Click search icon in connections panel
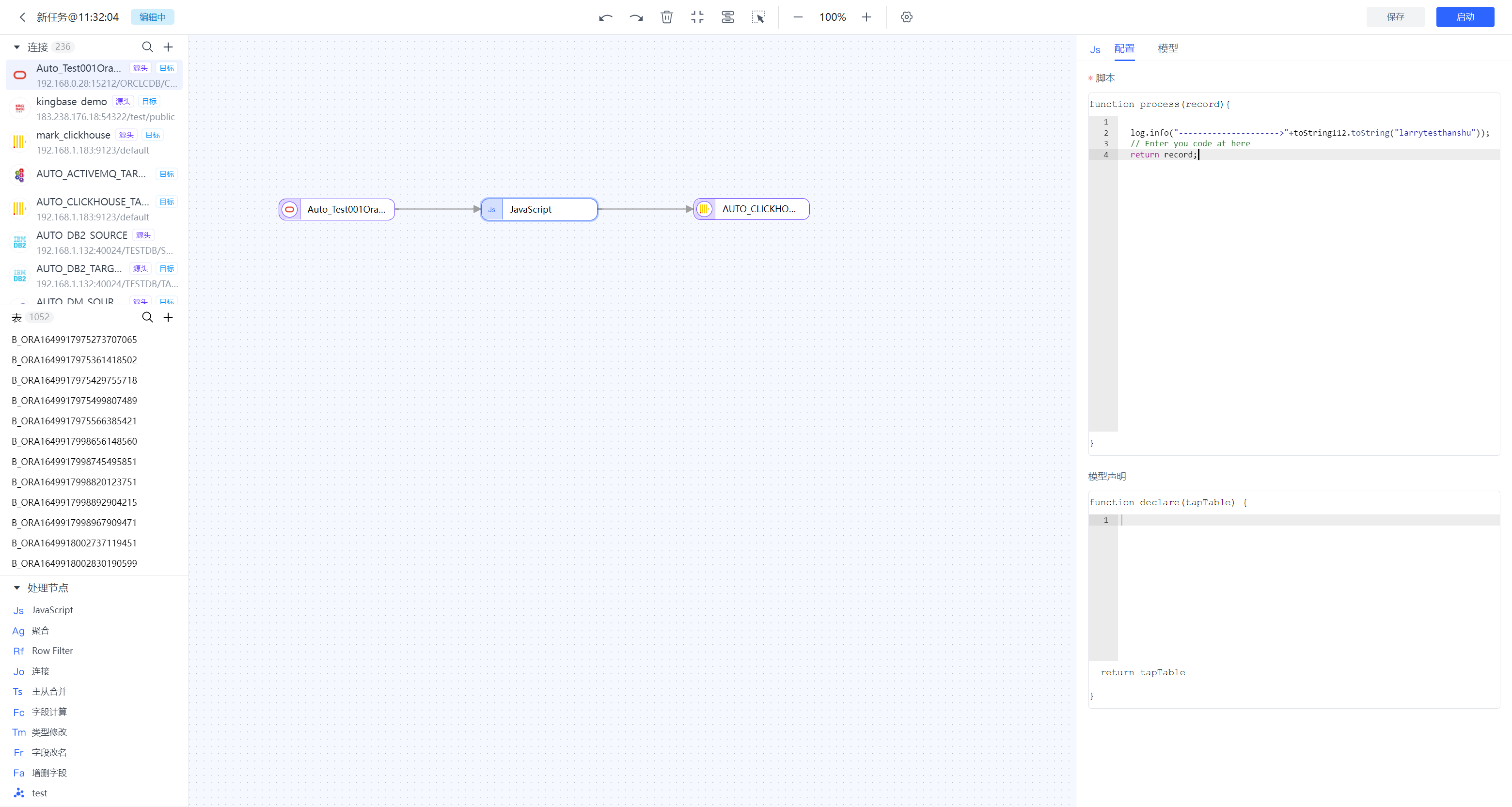 click(x=147, y=47)
